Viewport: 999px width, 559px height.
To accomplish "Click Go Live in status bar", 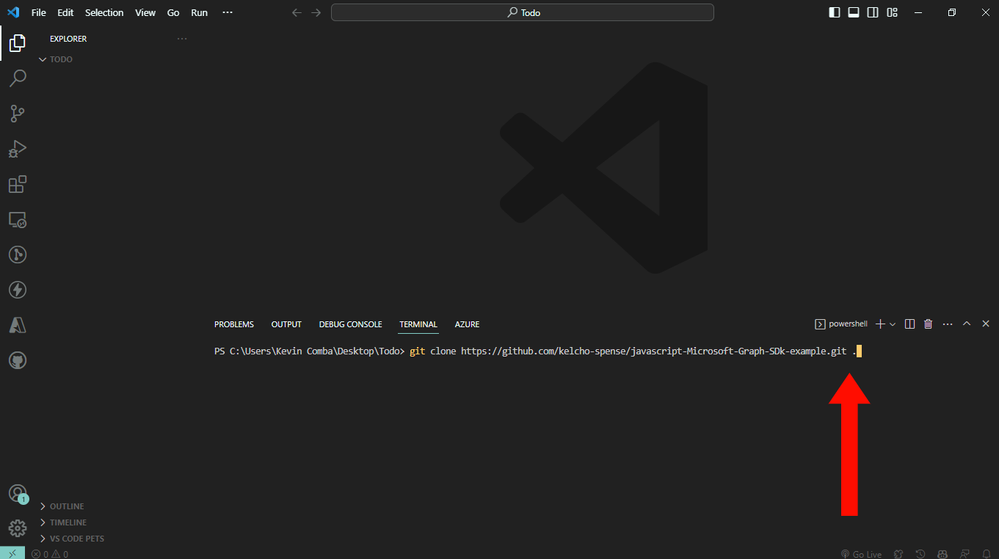I will click(861, 554).
